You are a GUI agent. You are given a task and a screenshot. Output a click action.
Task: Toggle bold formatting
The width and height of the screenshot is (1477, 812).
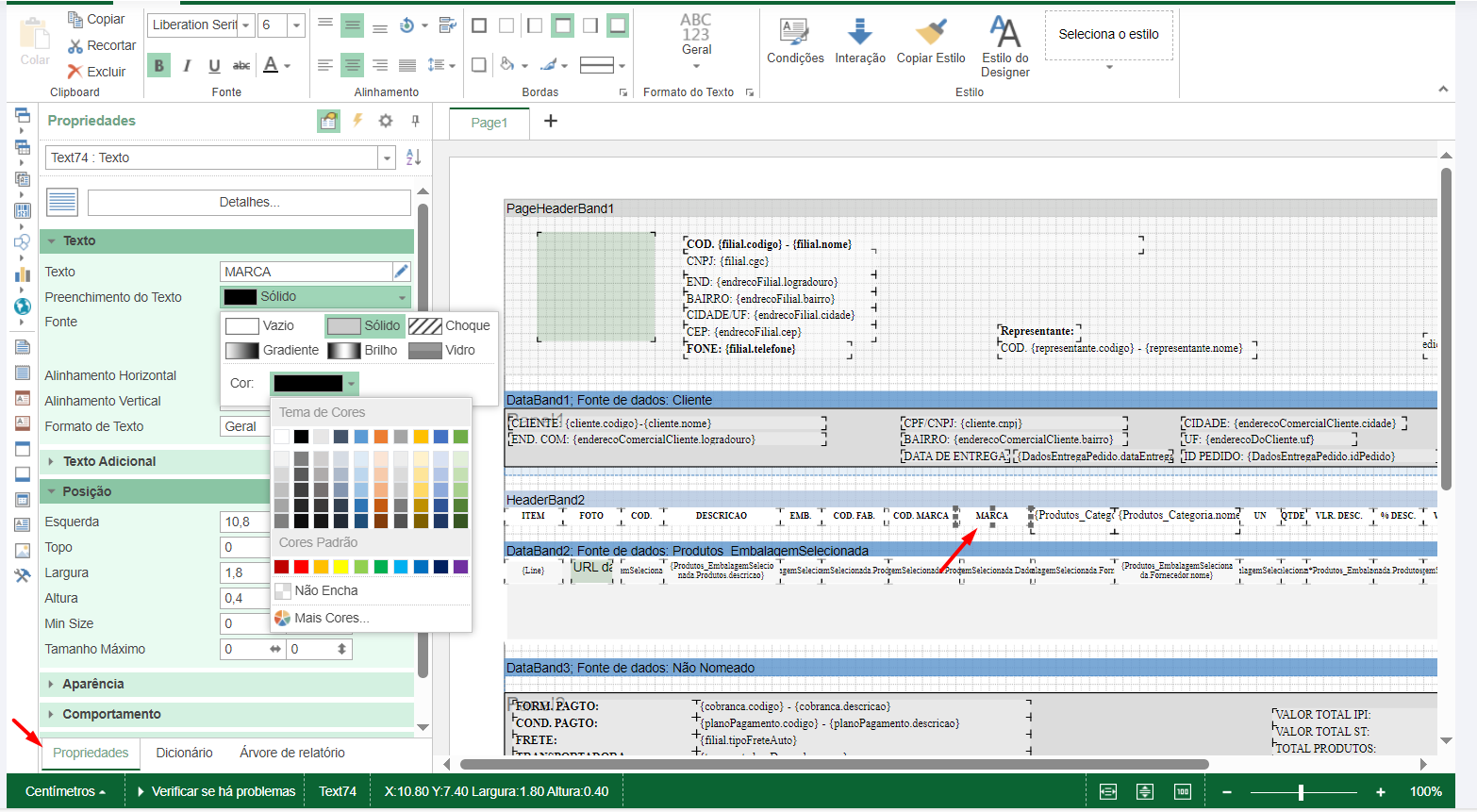click(x=158, y=65)
